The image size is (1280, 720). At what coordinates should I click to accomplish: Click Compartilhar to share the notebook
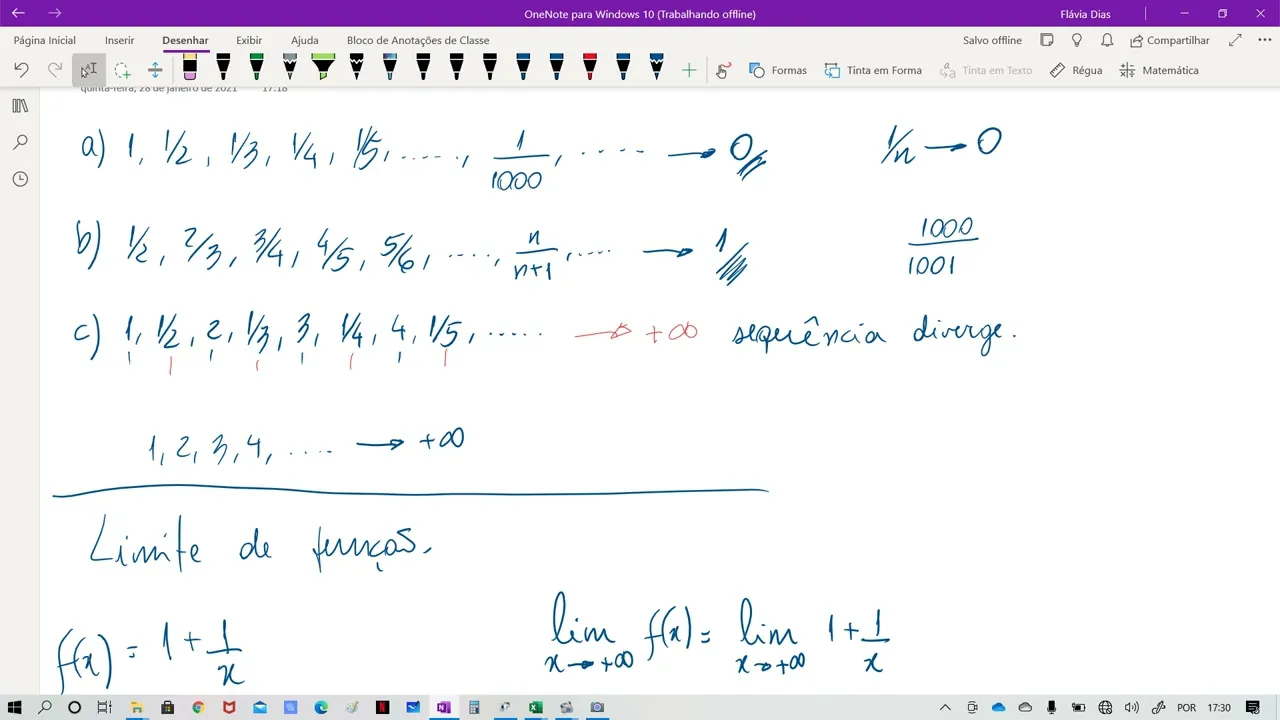tap(1170, 40)
